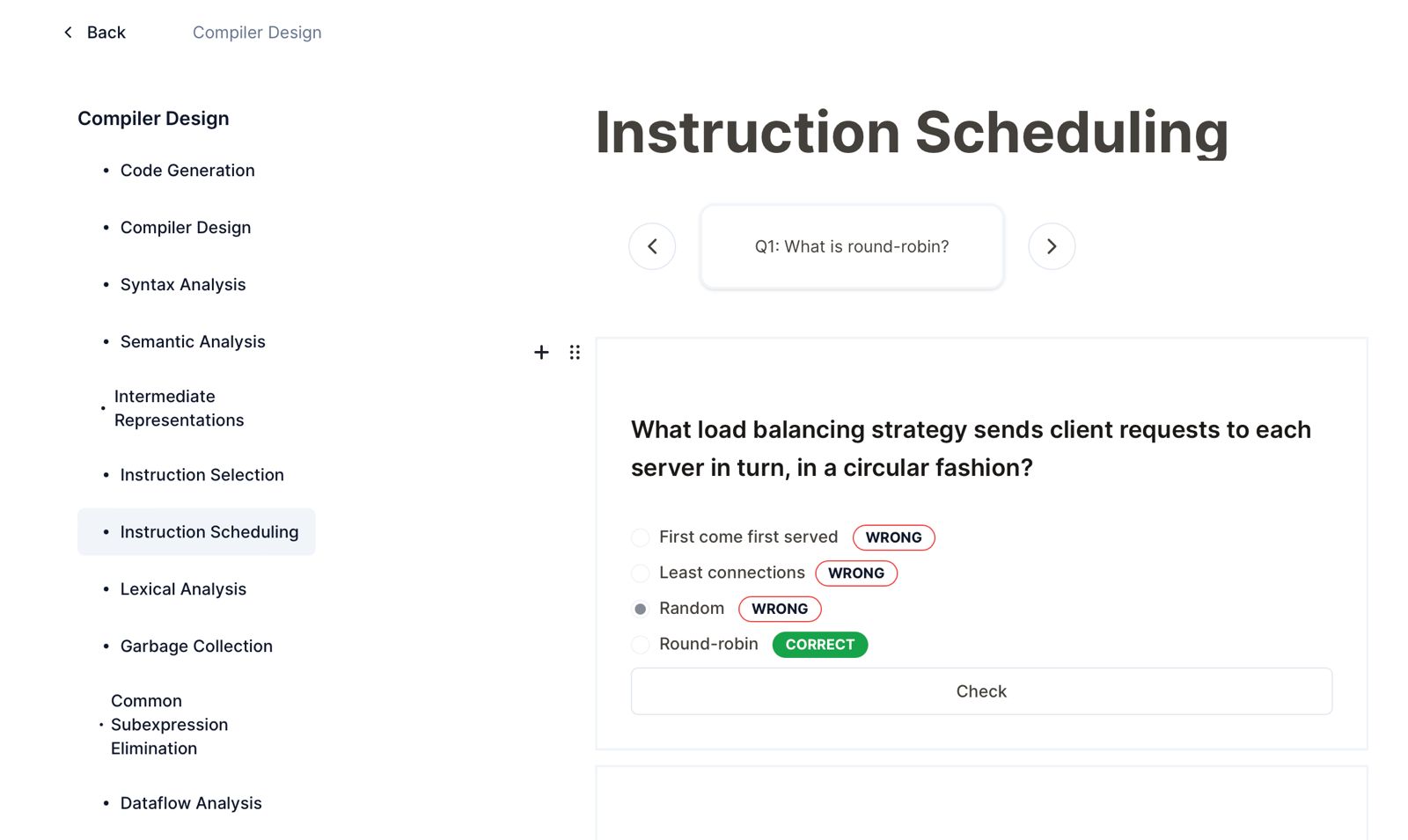Image resolution: width=1408 pixels, height=840 pixels.
Task: Click the Back arrow icon
Action: (69, 33)
